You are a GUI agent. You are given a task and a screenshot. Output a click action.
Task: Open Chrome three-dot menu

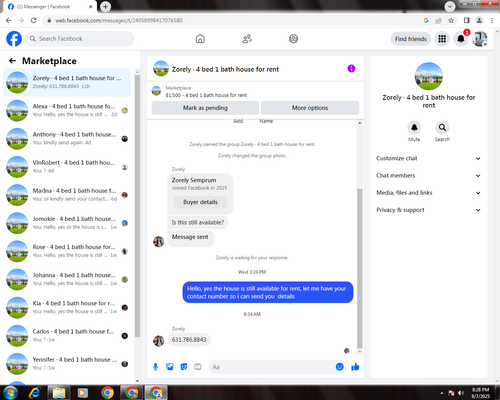[x=492, y=20]
